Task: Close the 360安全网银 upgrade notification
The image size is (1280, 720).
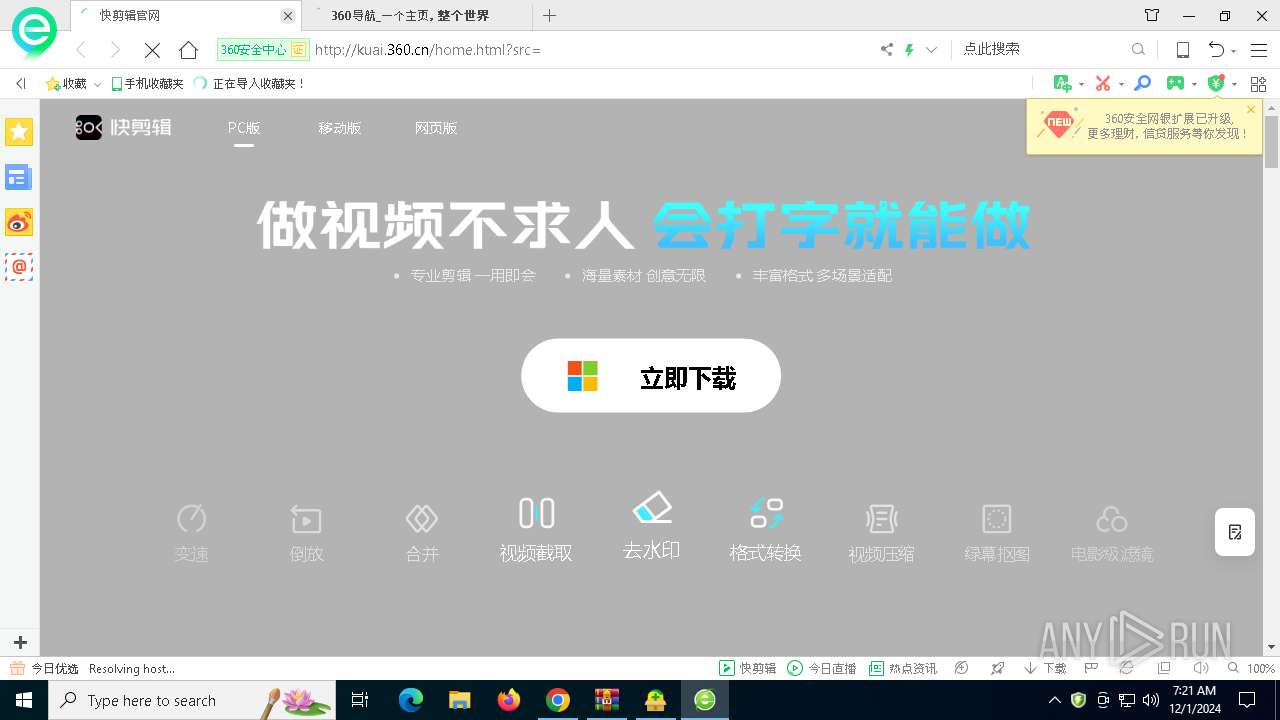Action: (1250, 110)
